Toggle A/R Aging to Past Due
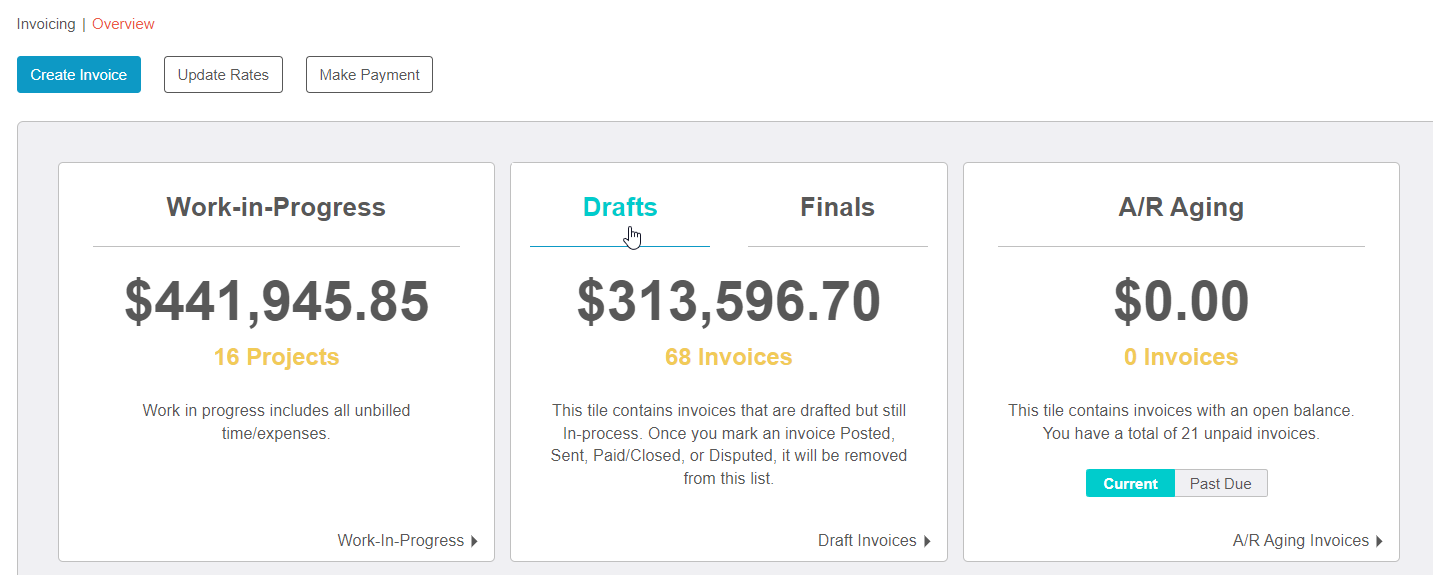This screenshot has width=1433, height=575. click(x=1220, y=483)
